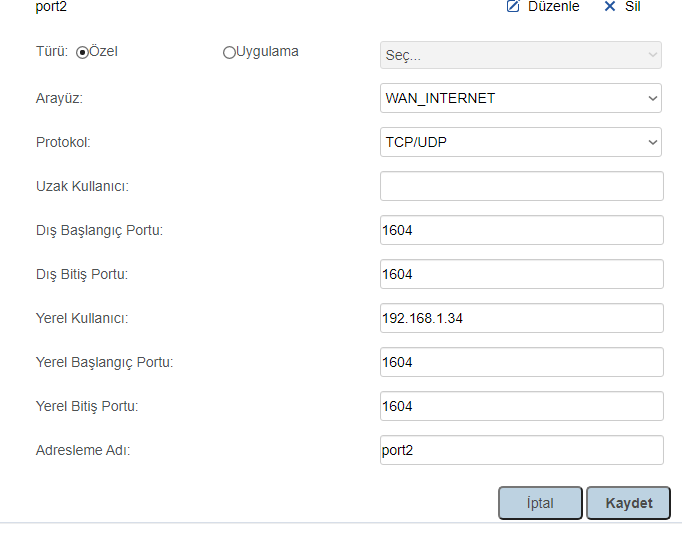Click the Protokol label
Screen dimensions: 682x533
click(x=63, y=142)
